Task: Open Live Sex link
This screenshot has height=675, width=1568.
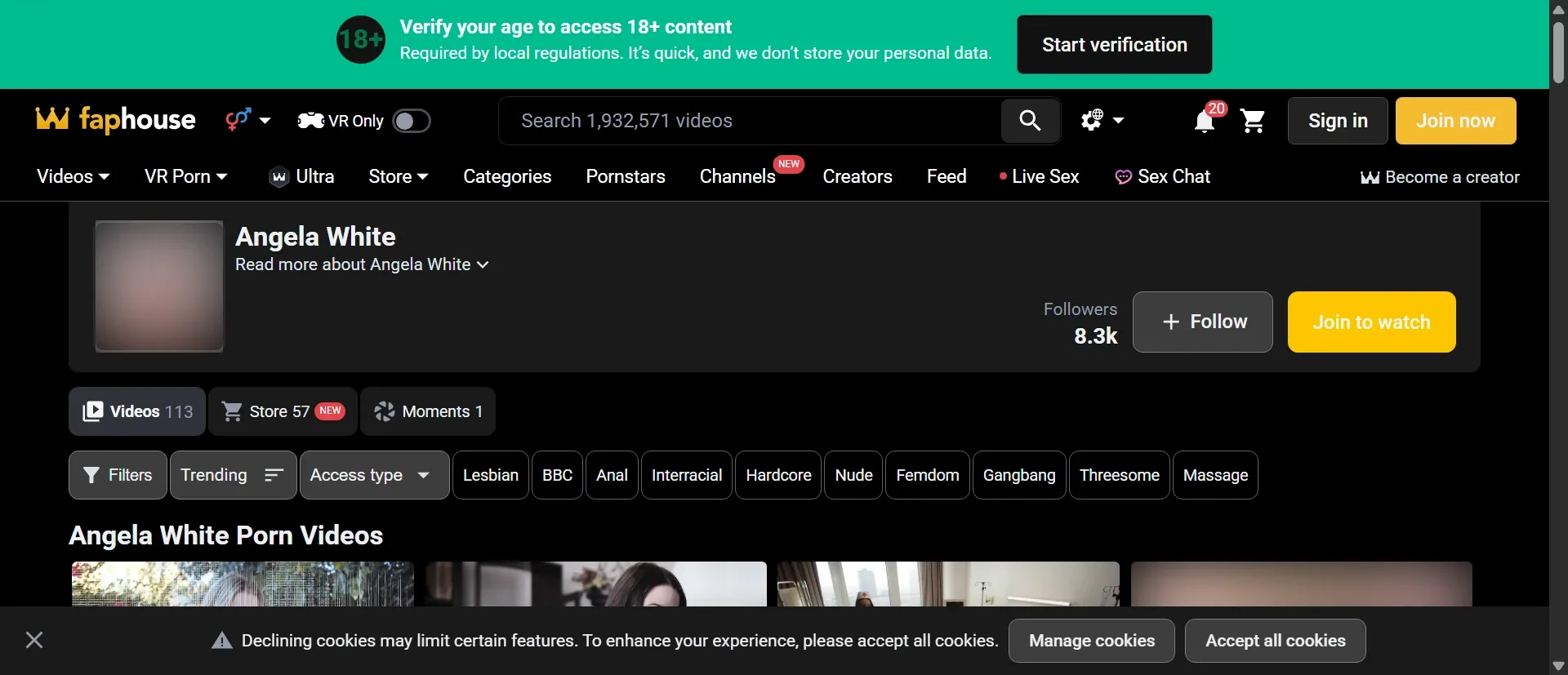Action: tap(1039, 176)
